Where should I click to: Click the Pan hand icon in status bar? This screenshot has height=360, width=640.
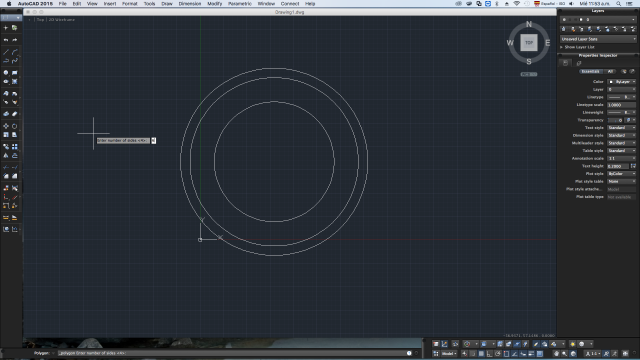click(x=556, y=353)
